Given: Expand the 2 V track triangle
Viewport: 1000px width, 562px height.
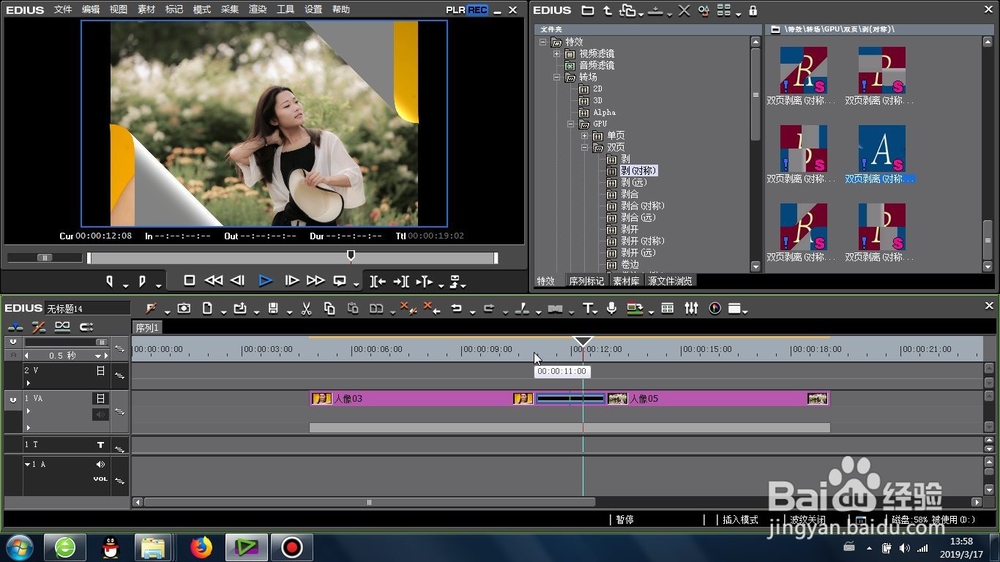Looking at the screenshot, I should coord(28,383).
